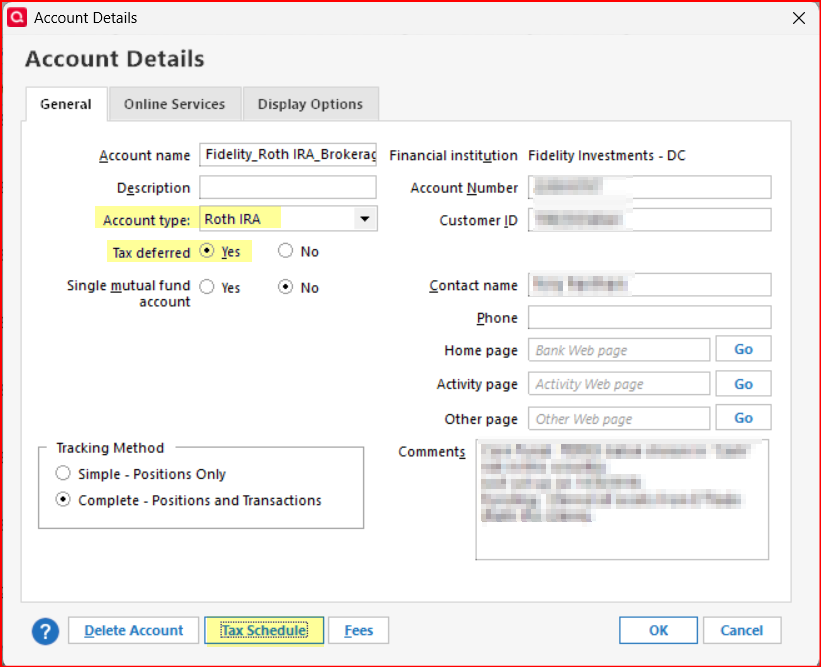This screenshot has height=667, width=821.
Task: Click the Account name field
Action: point(288,154)
